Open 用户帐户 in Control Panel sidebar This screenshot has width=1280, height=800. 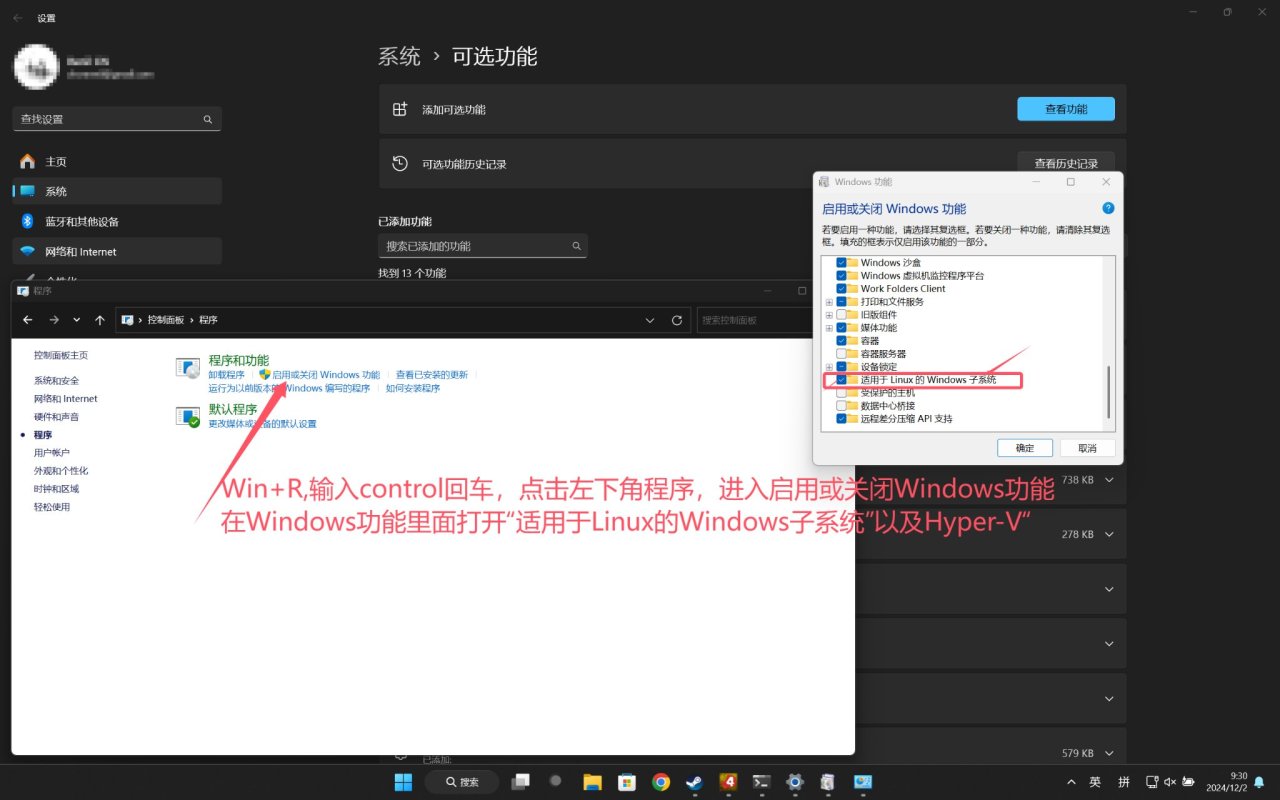click(x=51, y=453)
